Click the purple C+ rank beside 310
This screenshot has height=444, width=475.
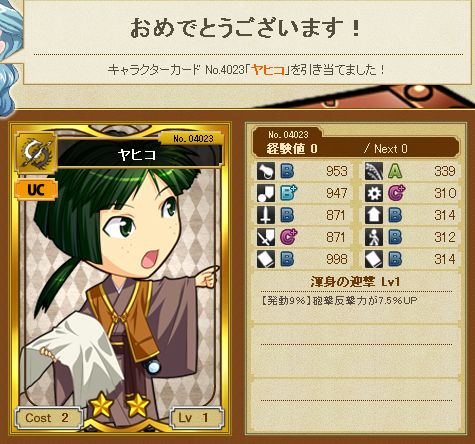(x=396, y=193)
